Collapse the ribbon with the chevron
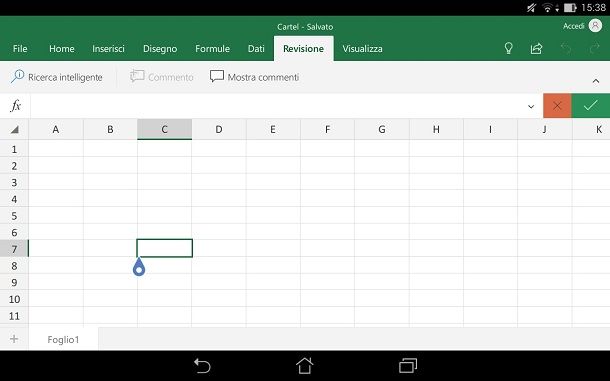The height and width of the screenshot is (381, 610). pyautogui.click(x=596, y=81)
